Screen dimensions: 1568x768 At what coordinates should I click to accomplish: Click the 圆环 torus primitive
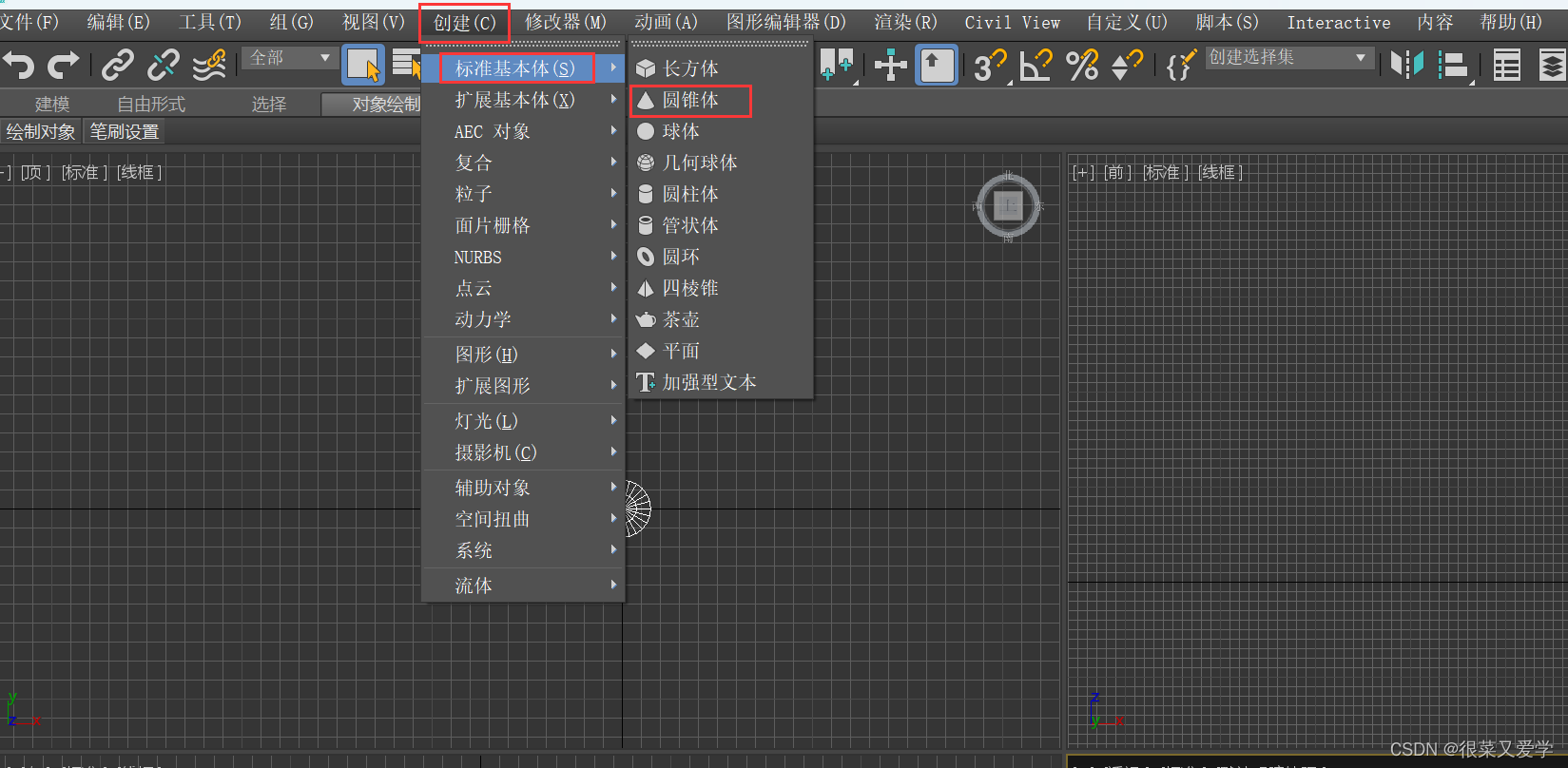721,257
